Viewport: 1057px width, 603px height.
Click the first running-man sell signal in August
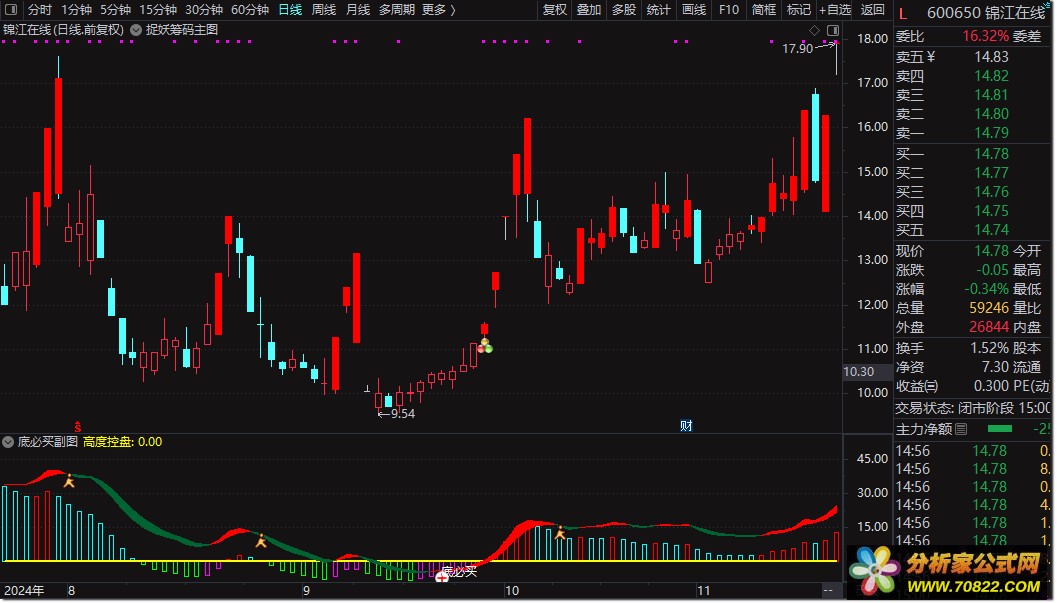coord(69,481)
